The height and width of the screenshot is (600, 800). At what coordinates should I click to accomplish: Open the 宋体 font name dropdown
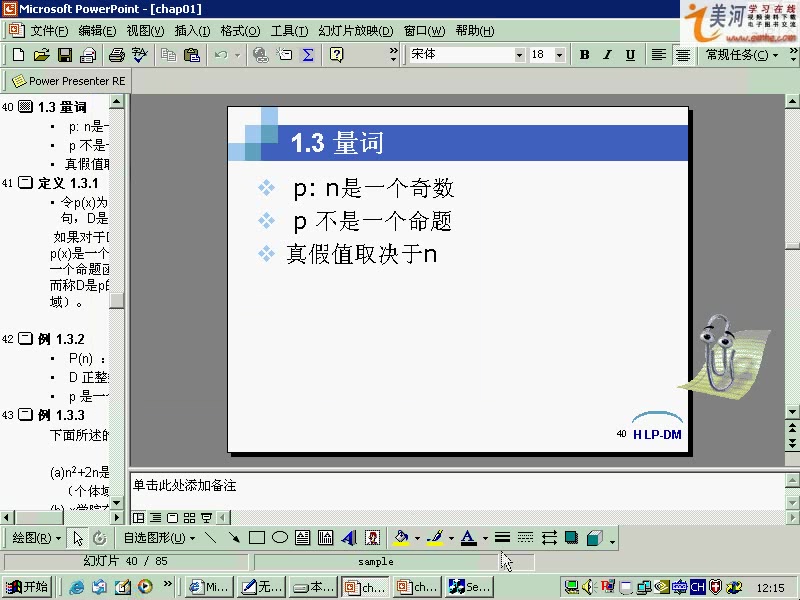point(519,55)
